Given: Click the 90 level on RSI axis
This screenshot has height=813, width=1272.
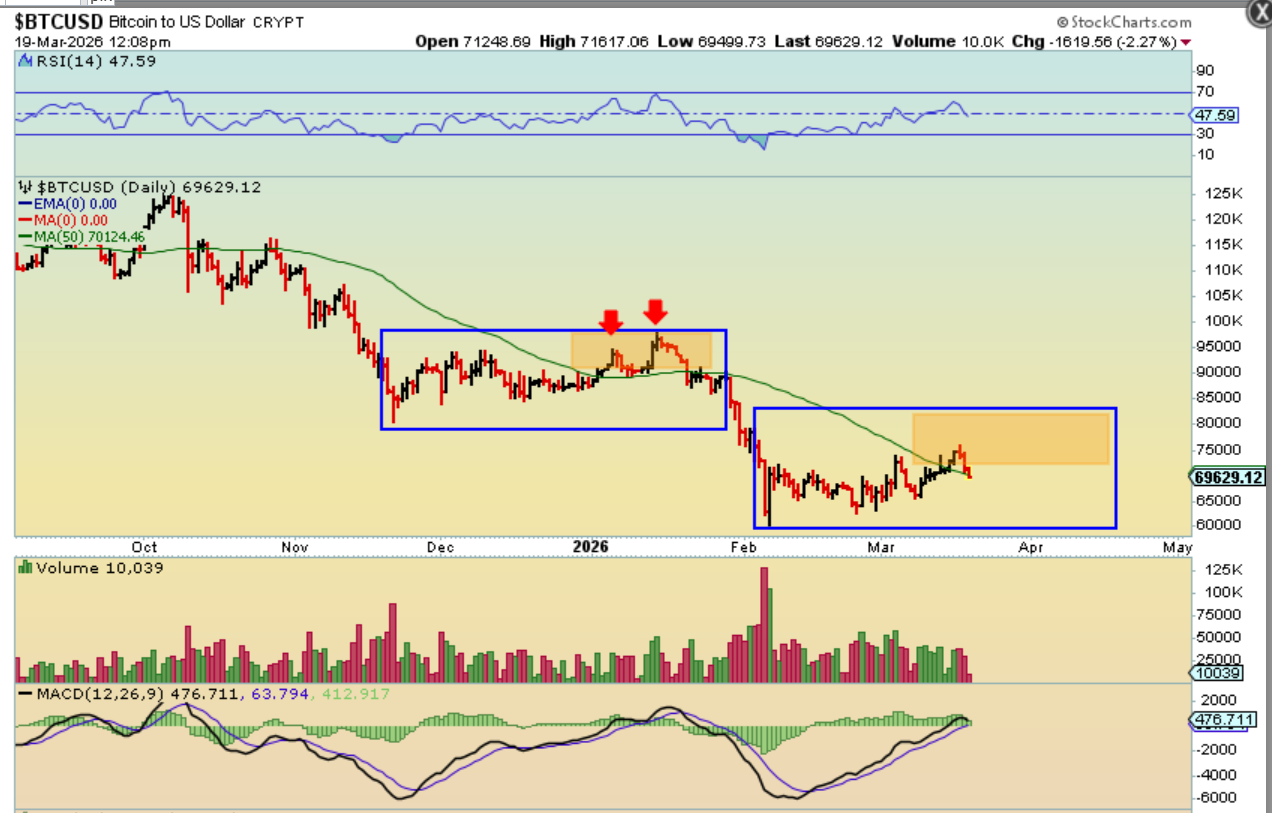Looking at the screenshot, I should coord(1205,70).
